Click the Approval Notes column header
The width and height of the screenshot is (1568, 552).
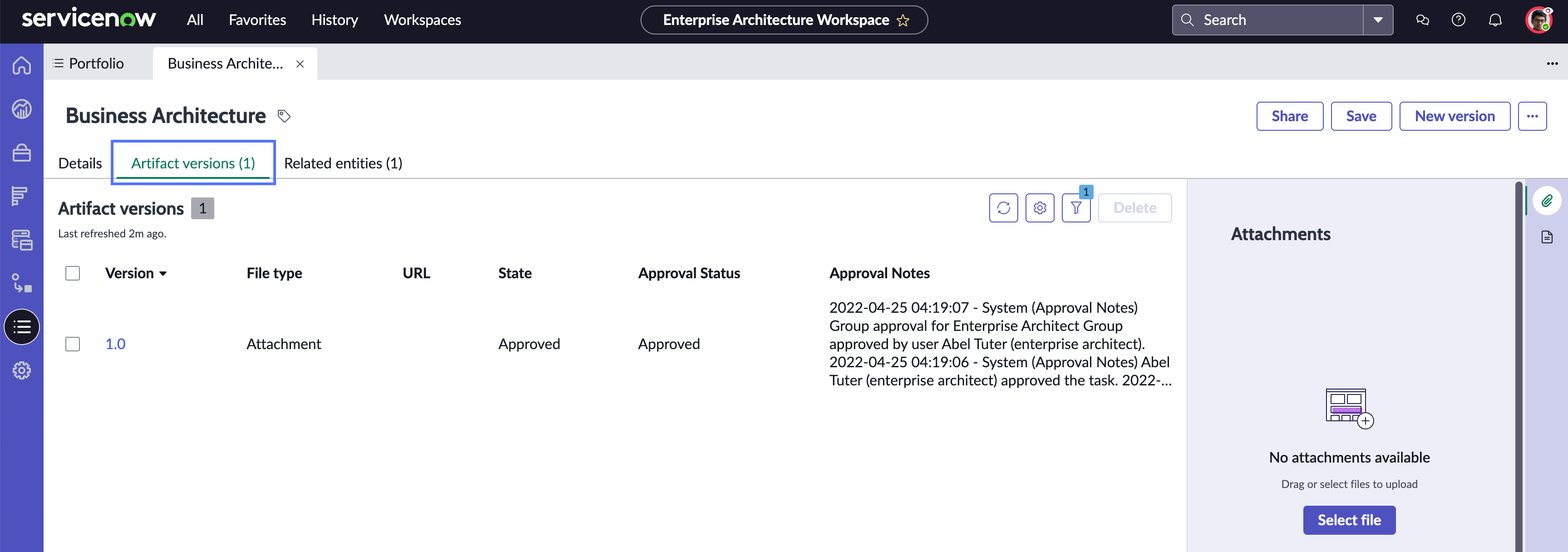tap(880, 273)
